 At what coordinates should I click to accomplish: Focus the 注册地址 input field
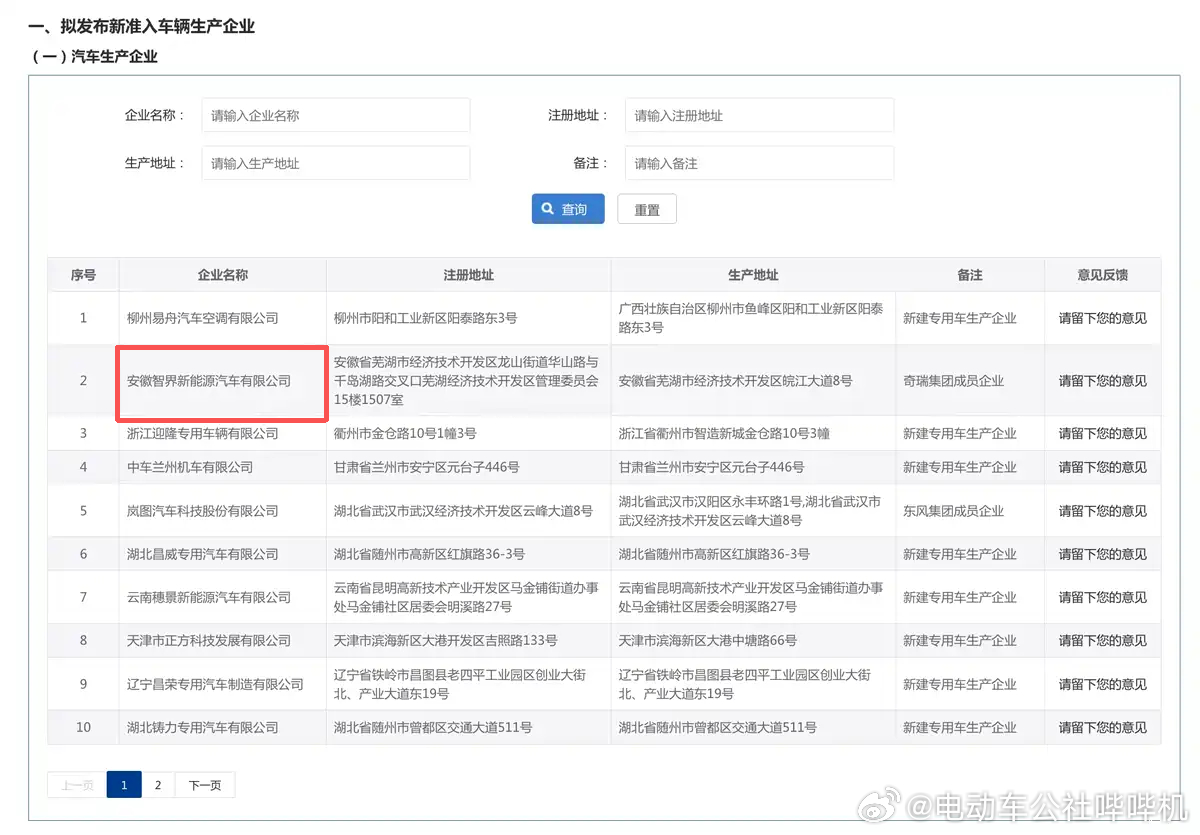click(x=759, y=115)
